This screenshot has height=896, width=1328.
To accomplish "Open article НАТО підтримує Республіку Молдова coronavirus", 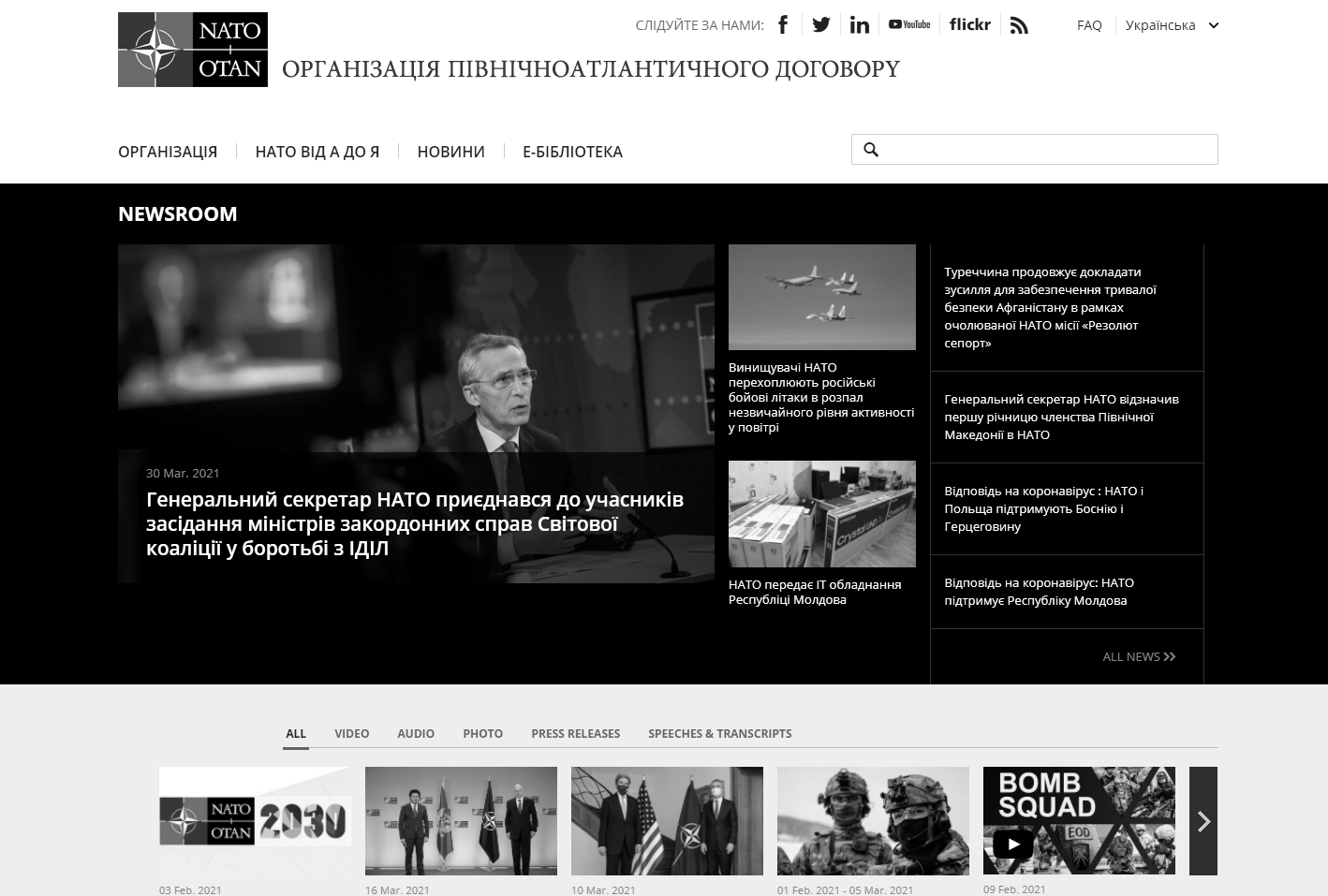I will pyautogui.click(x=1040, y=592).
